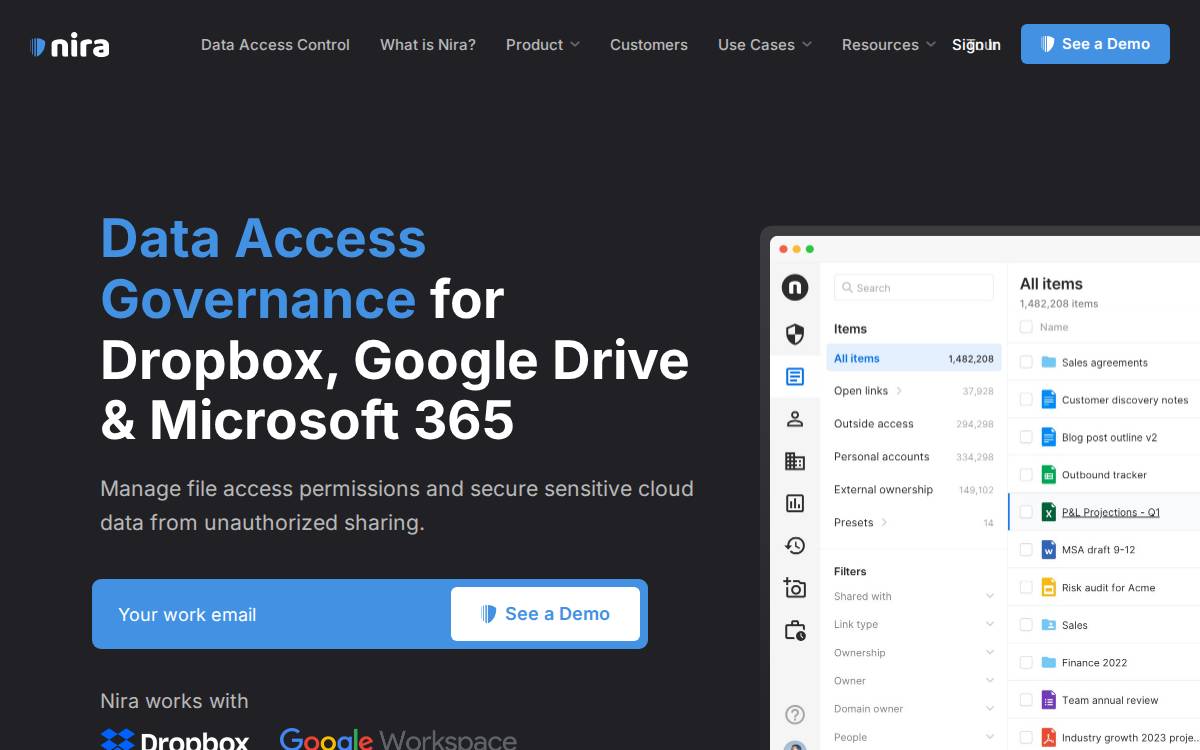Go to the Customers page
1200x750 pixels.
pyautogui.click(x=649, y=45)
